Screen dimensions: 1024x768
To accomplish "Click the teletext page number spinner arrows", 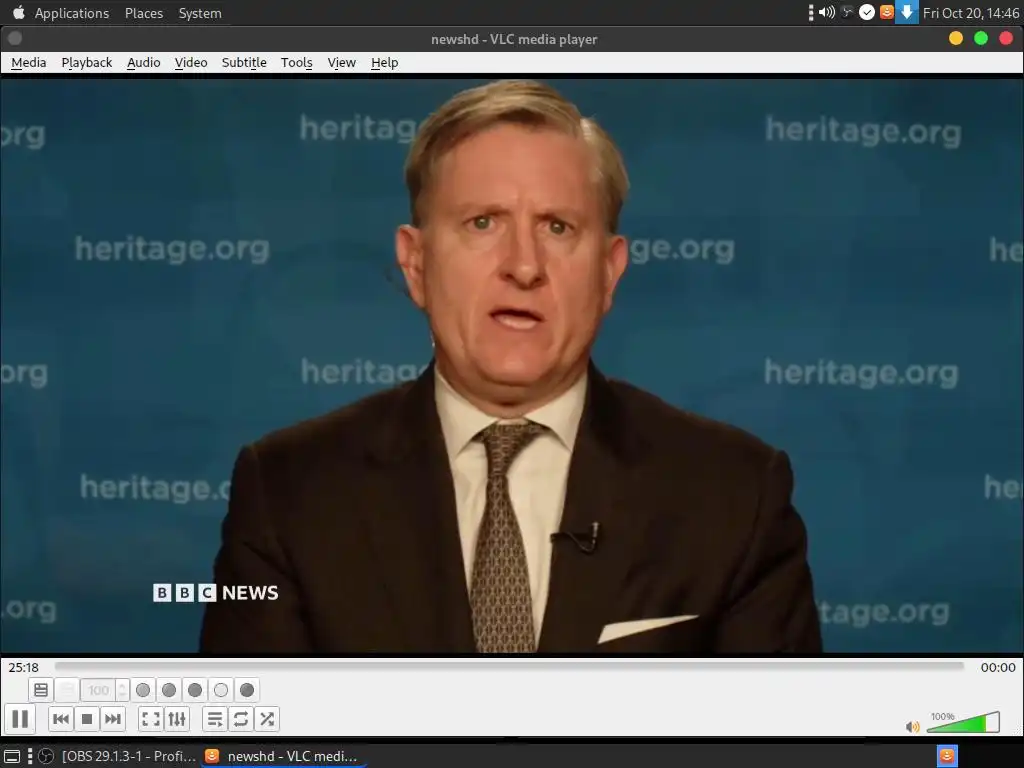I will click(122, 690).
